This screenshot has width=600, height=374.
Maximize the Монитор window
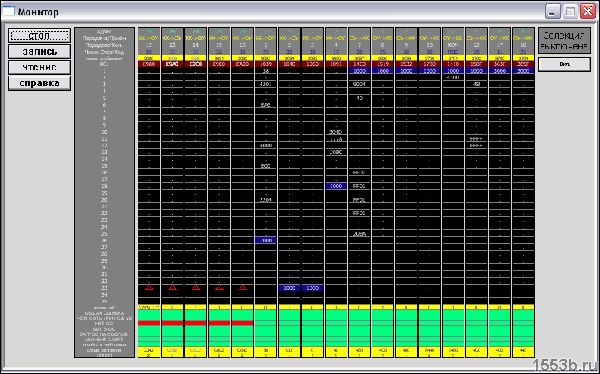[570, 11]
